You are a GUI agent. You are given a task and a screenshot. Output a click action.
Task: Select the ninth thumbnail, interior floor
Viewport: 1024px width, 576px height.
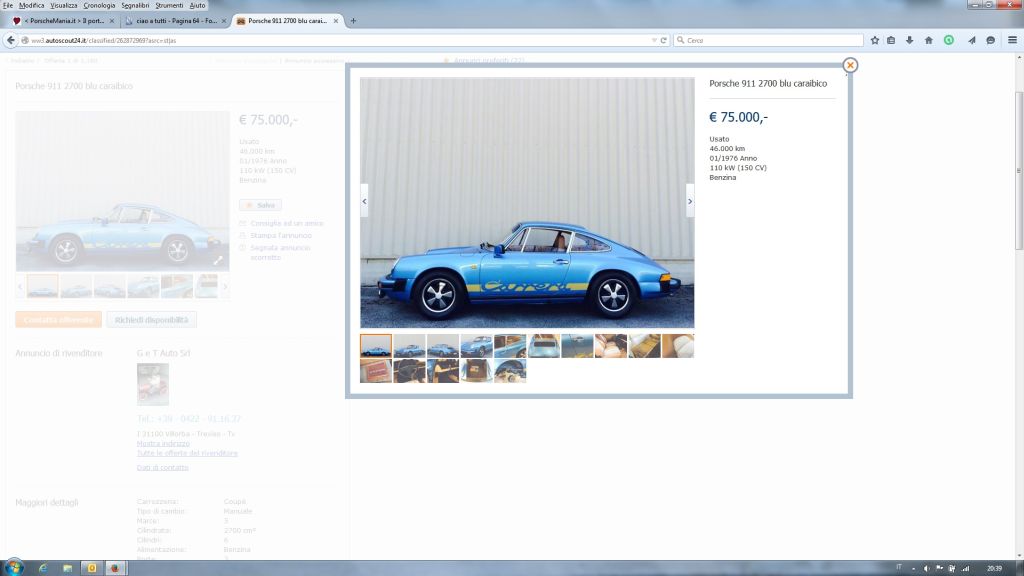[645, 346]
